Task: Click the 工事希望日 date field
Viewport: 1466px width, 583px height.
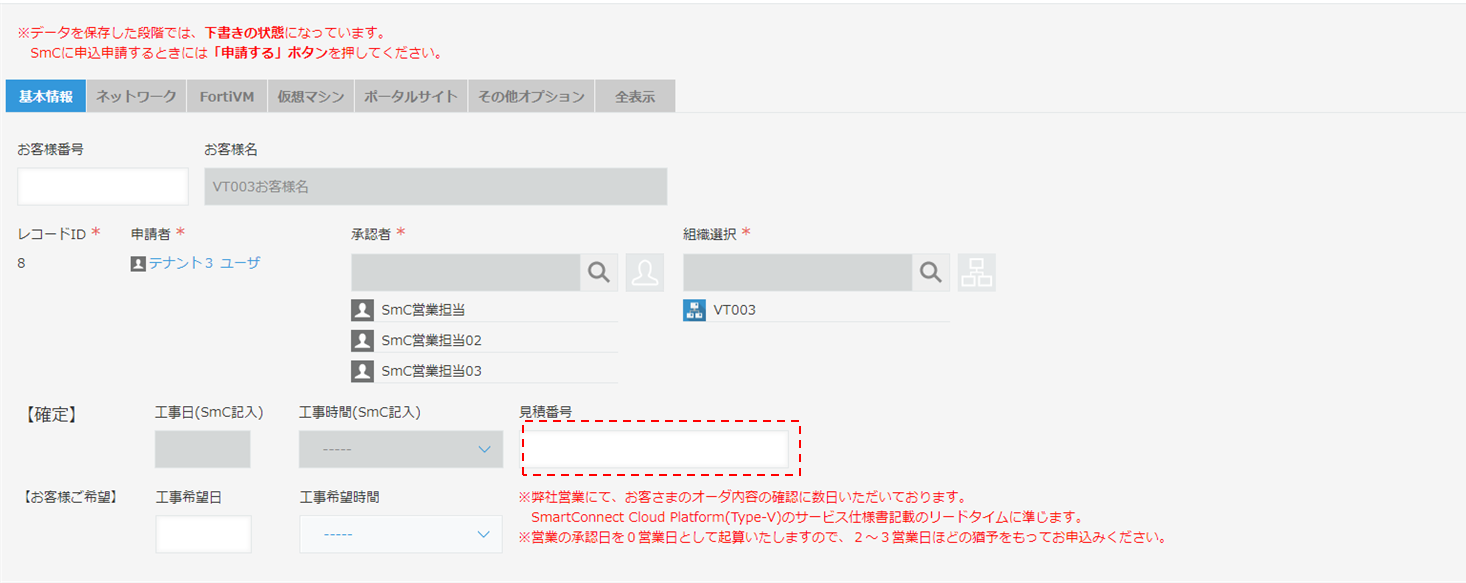Action: (204, 534)
